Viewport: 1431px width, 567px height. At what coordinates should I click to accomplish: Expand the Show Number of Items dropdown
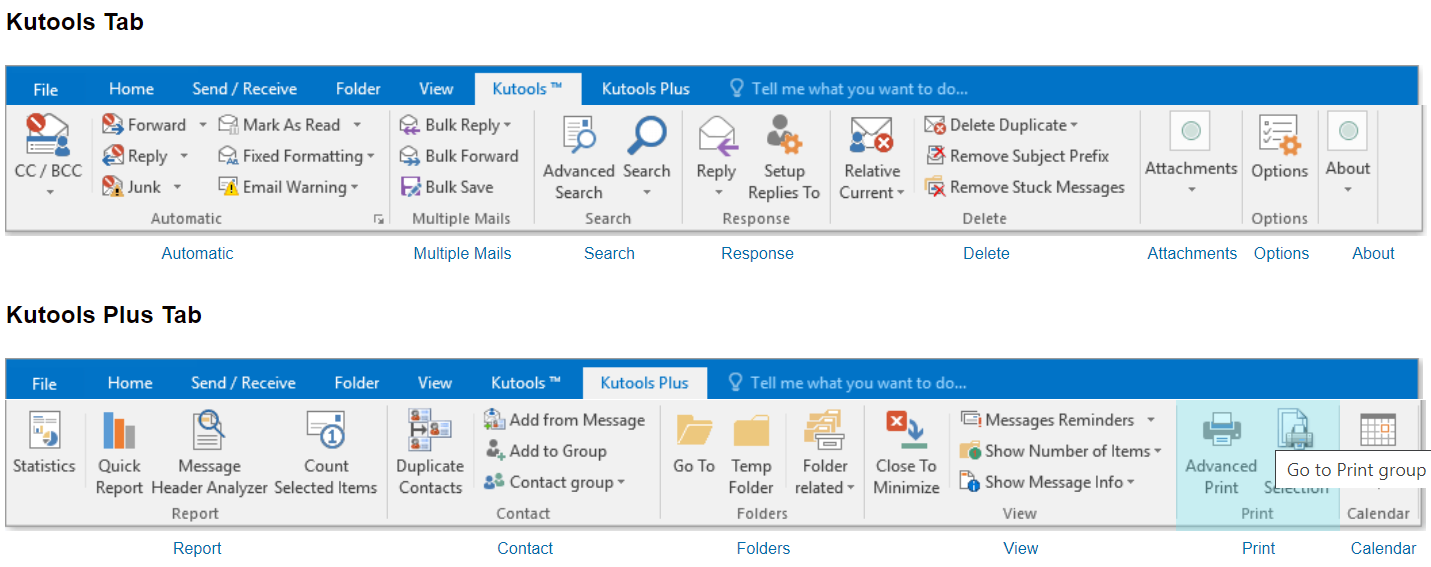(x=1157, y=451)
